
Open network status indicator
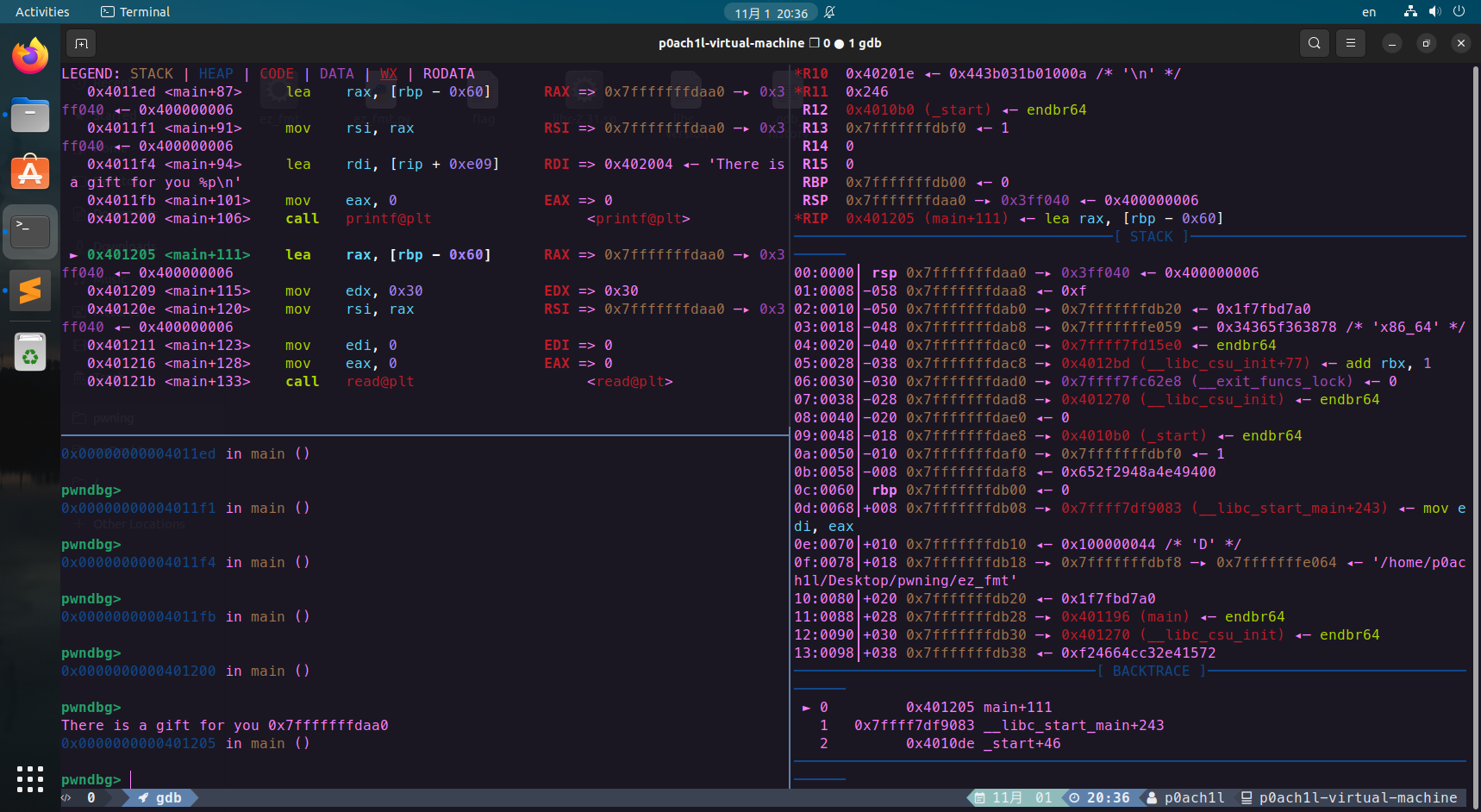coord(1410,12)
